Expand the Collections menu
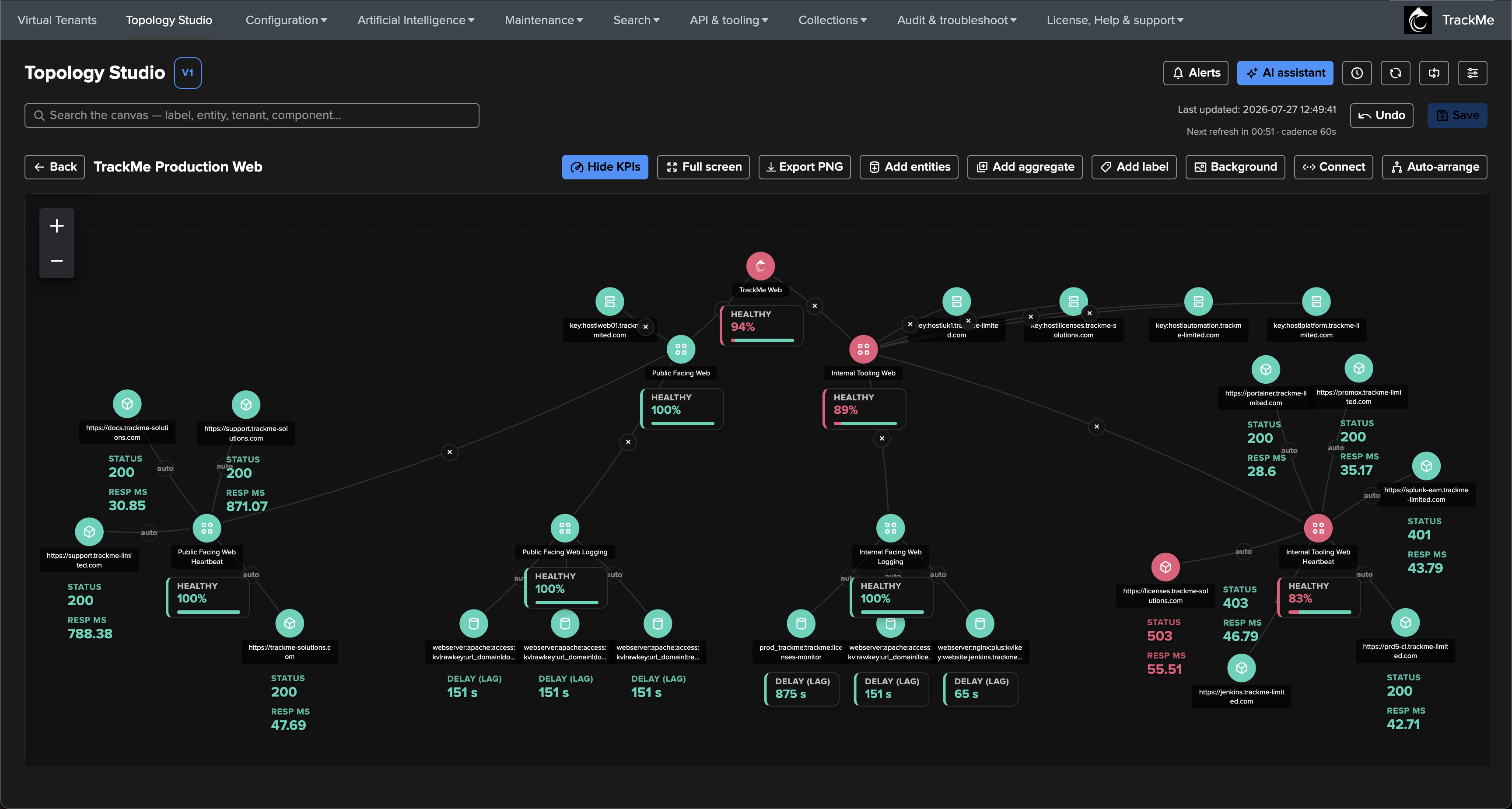This screenshot has width=1512, height=809. click(832, 20)
